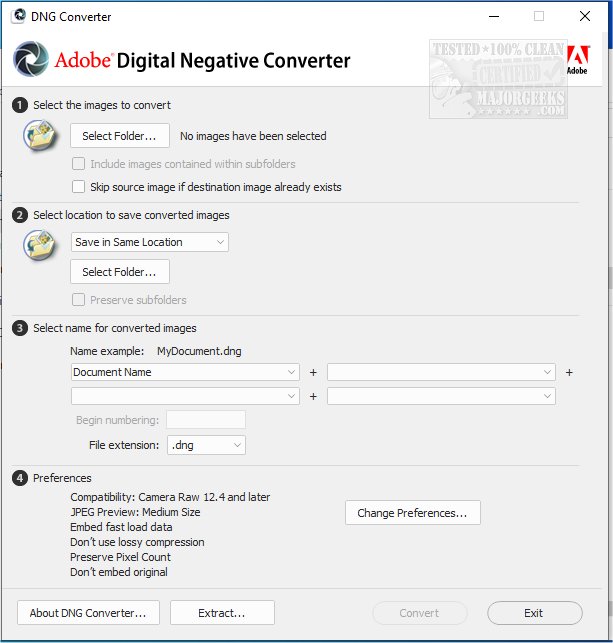Toggle the Preserve subfolders checkbox
613x643 pixels.
tap(79, 299)
